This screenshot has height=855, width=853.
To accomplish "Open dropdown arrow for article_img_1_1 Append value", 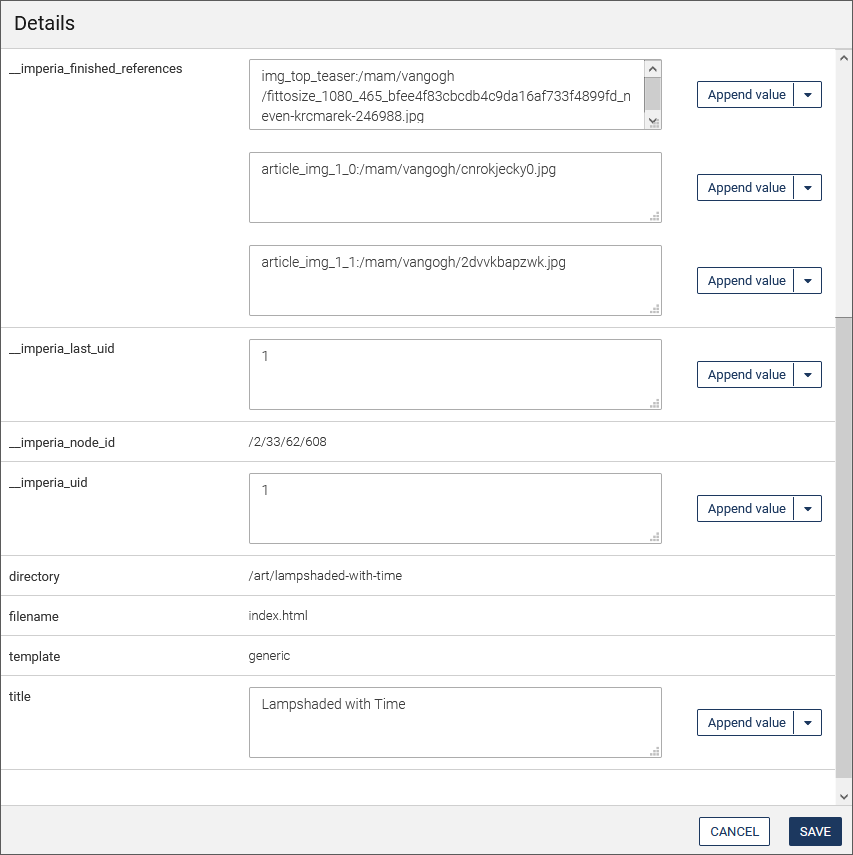I will pos(808,280).
